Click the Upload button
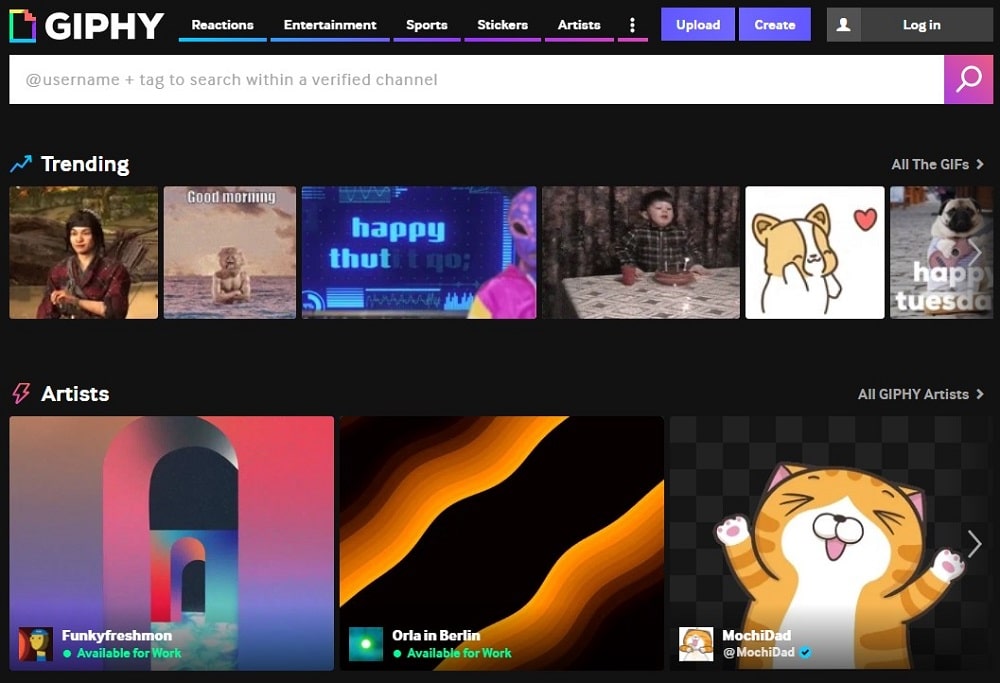The image size is (1000, 683). 698,25
